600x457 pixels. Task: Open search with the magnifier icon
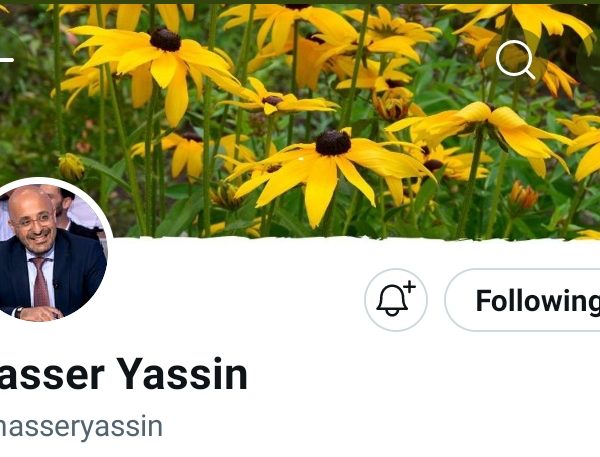coord(515,59)
